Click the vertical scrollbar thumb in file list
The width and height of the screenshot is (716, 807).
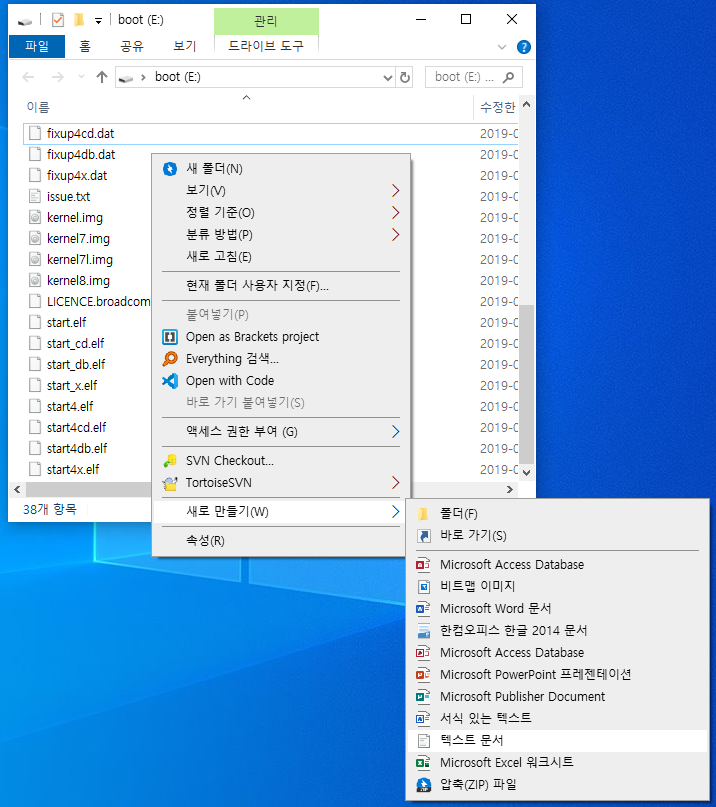[527, 384]
